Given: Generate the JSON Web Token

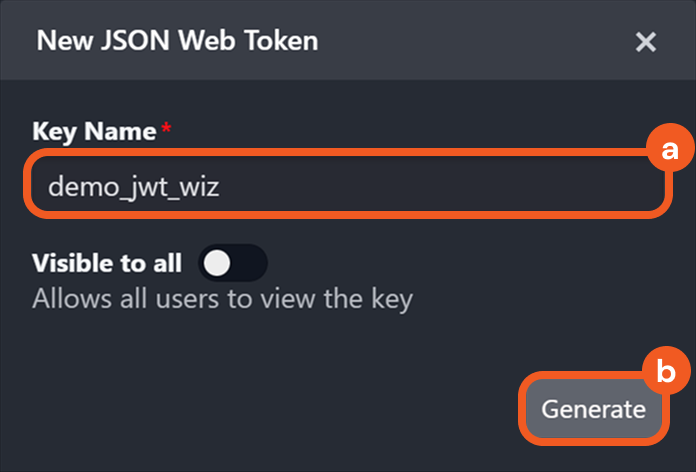Looking at the screenshot, I should tap(593, 409).
